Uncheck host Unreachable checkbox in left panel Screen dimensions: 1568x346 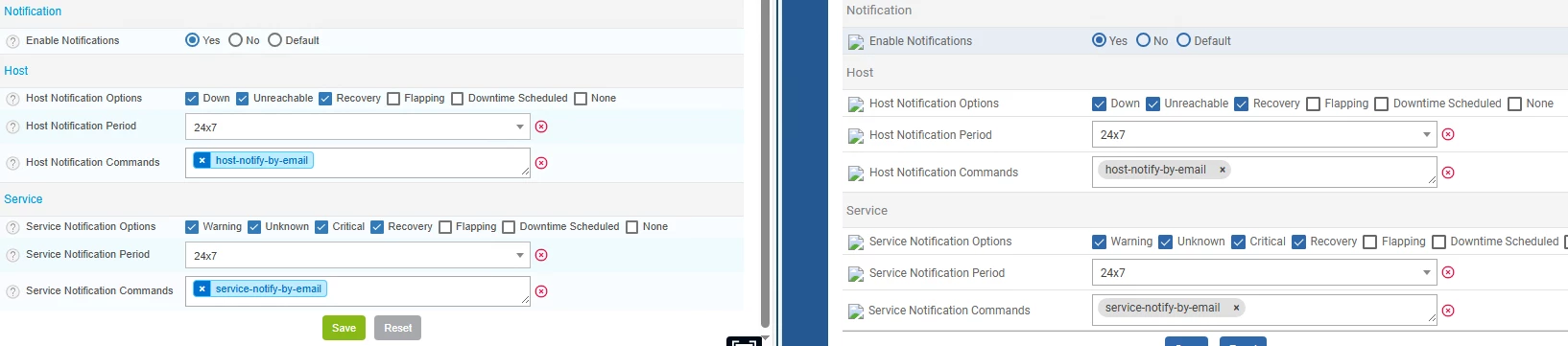point(243,99)
